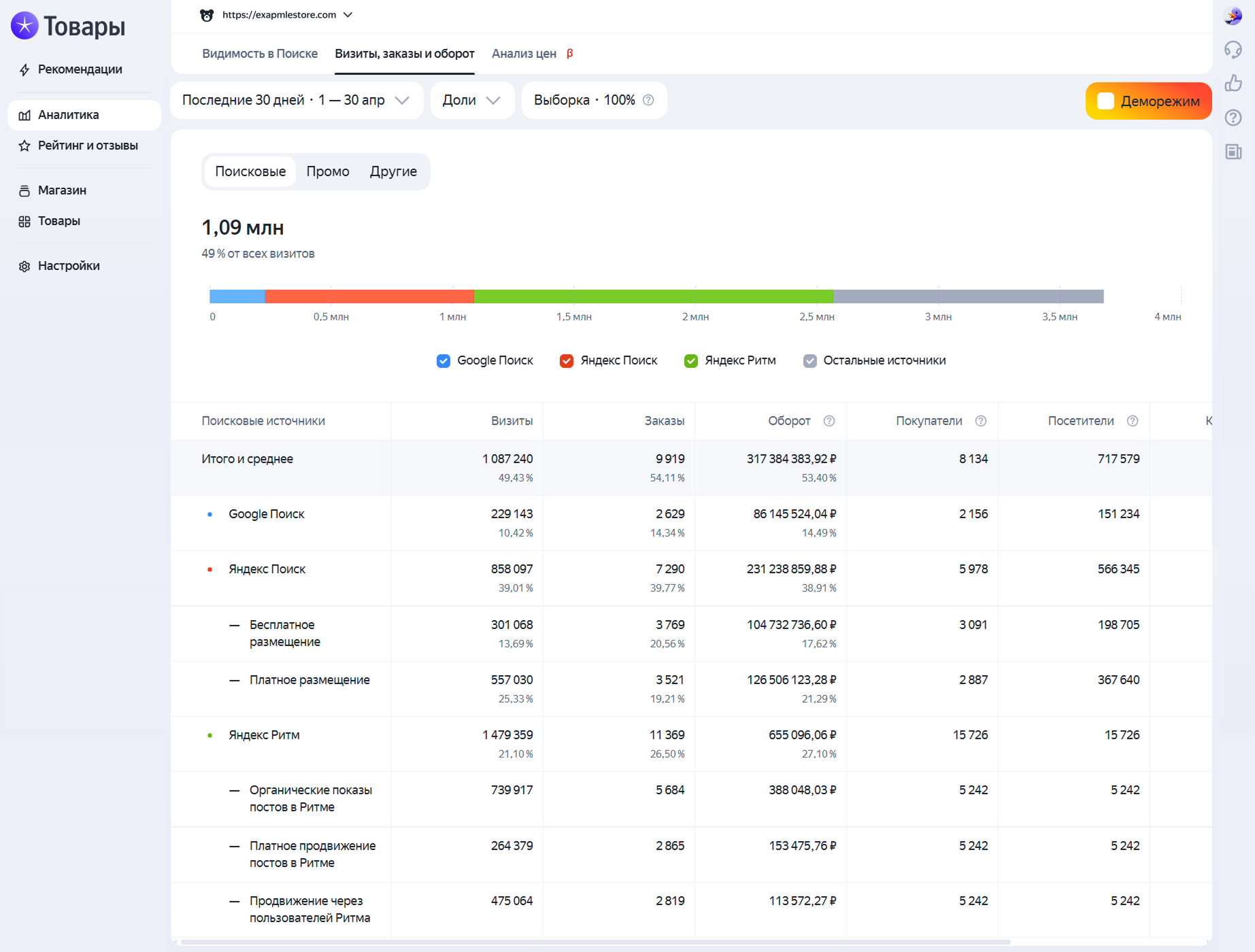The image size is (1255, 952).
Task: Open the support headset icon
Action: (x=1233, y=50)
